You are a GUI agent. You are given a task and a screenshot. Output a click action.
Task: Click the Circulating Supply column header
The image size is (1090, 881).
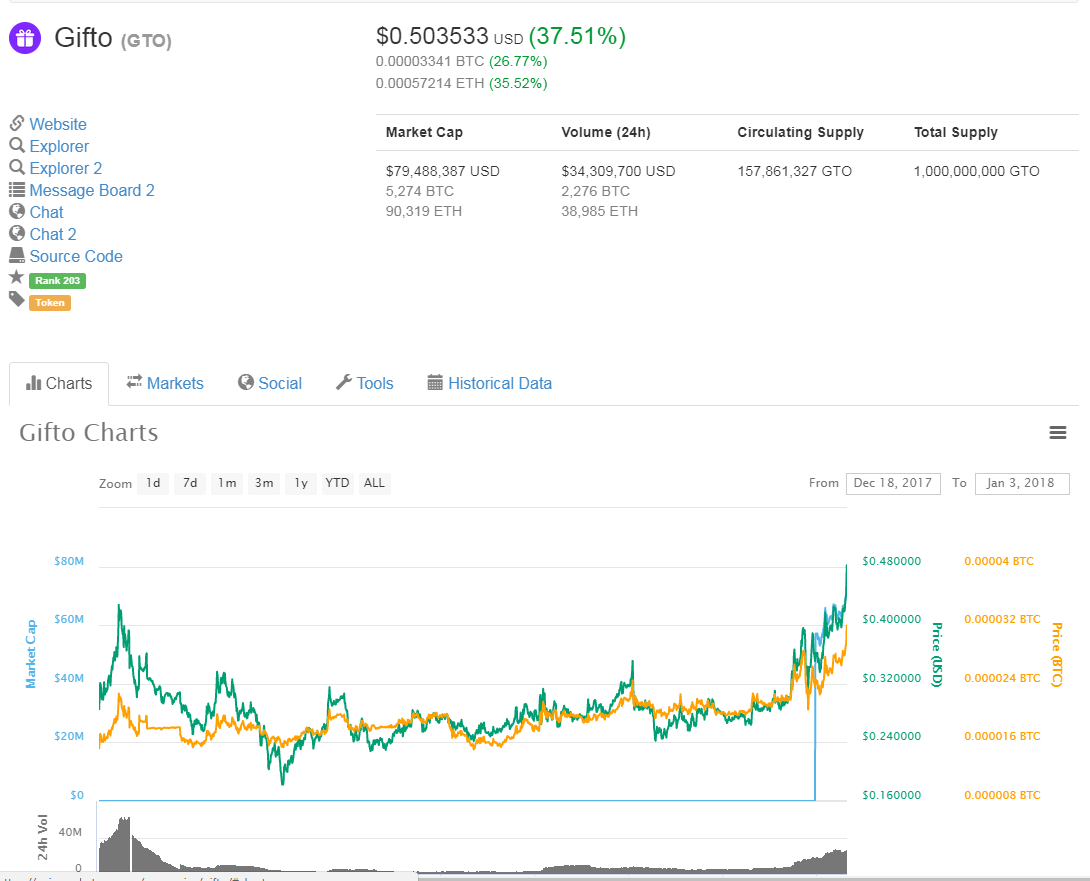[x=801, y=132]
